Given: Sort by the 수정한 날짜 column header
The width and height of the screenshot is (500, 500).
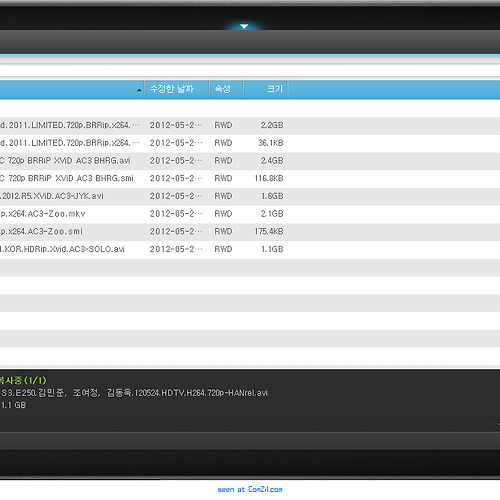Looking at the screenshot, I should click(x=177, y=89).
